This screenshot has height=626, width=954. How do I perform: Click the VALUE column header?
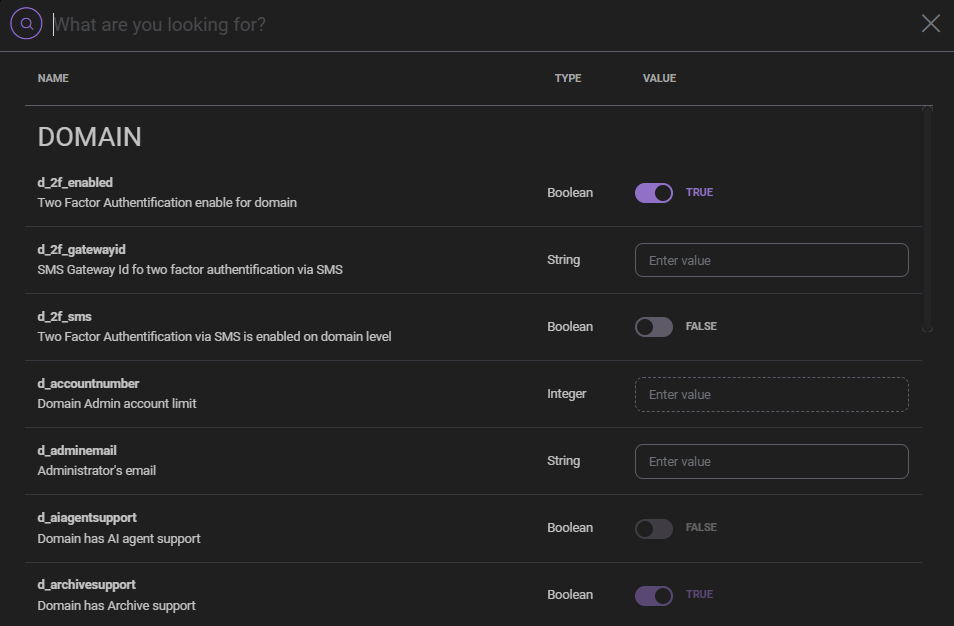click(659, 78)
